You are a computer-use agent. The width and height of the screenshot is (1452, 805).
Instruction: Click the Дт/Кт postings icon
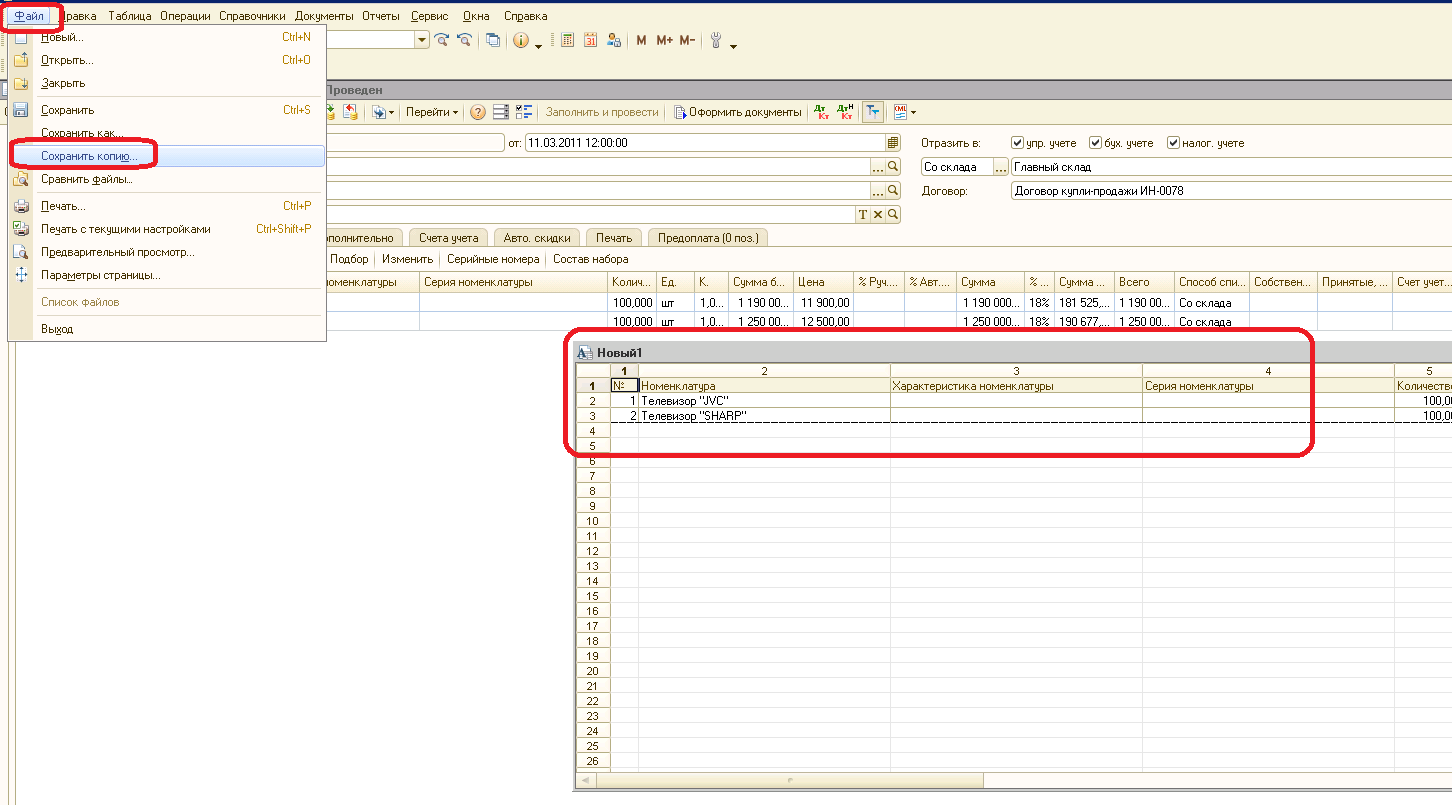point(820,111)
